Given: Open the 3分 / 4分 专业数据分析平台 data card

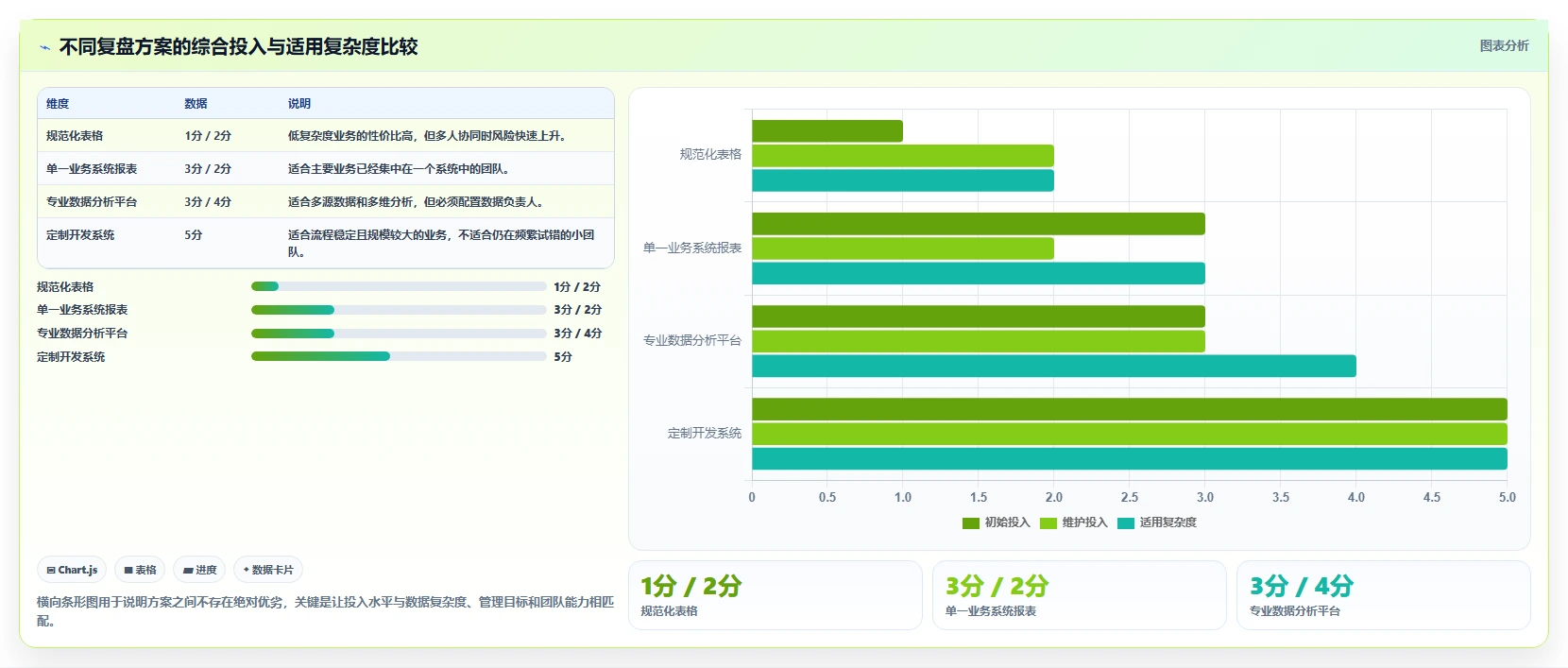Looking at the screenshot, I should coord(1384,595).
